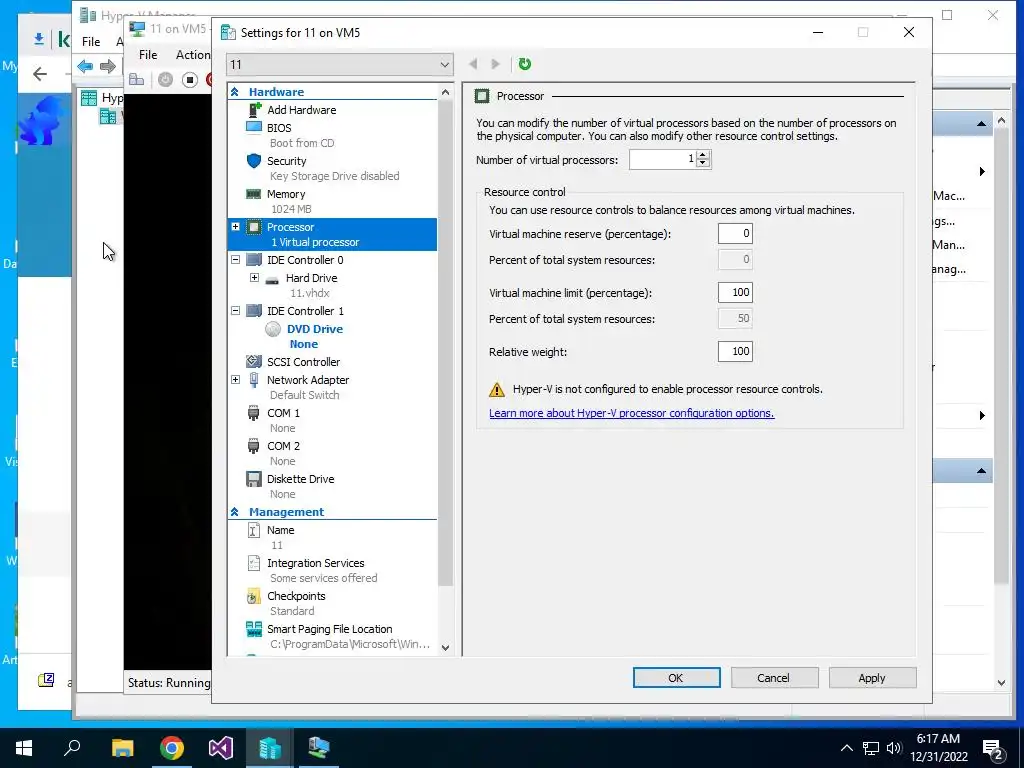Viewport: 1024px width, 768px height.
Task: Click the Smart Paging File Location icon
Action: click(254, 629)
